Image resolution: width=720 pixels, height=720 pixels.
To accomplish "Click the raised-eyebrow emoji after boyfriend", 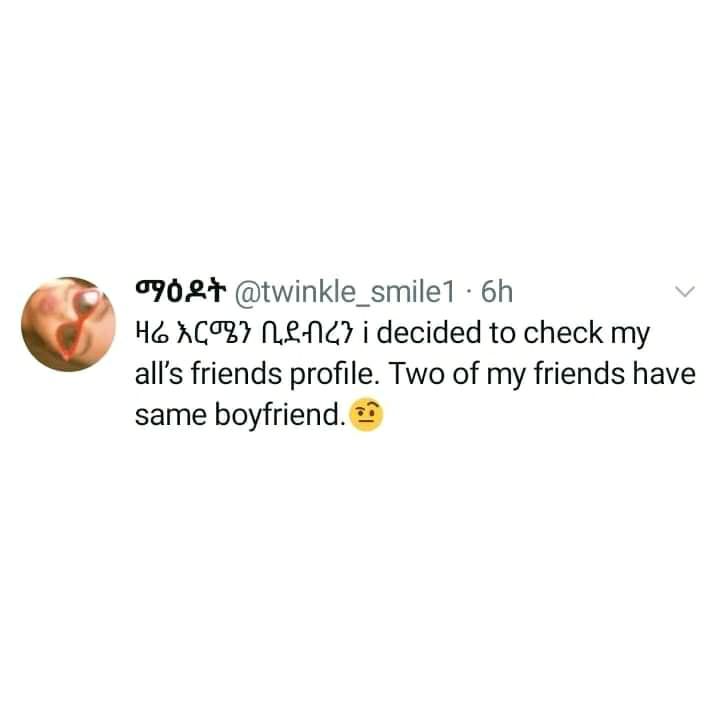I will tap(366, 414).
